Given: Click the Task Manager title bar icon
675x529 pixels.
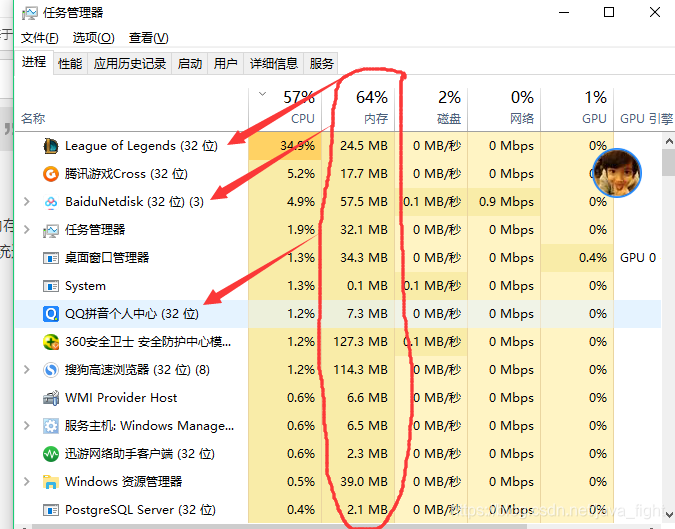Looking at the screenshot, I should click(30, 13).
